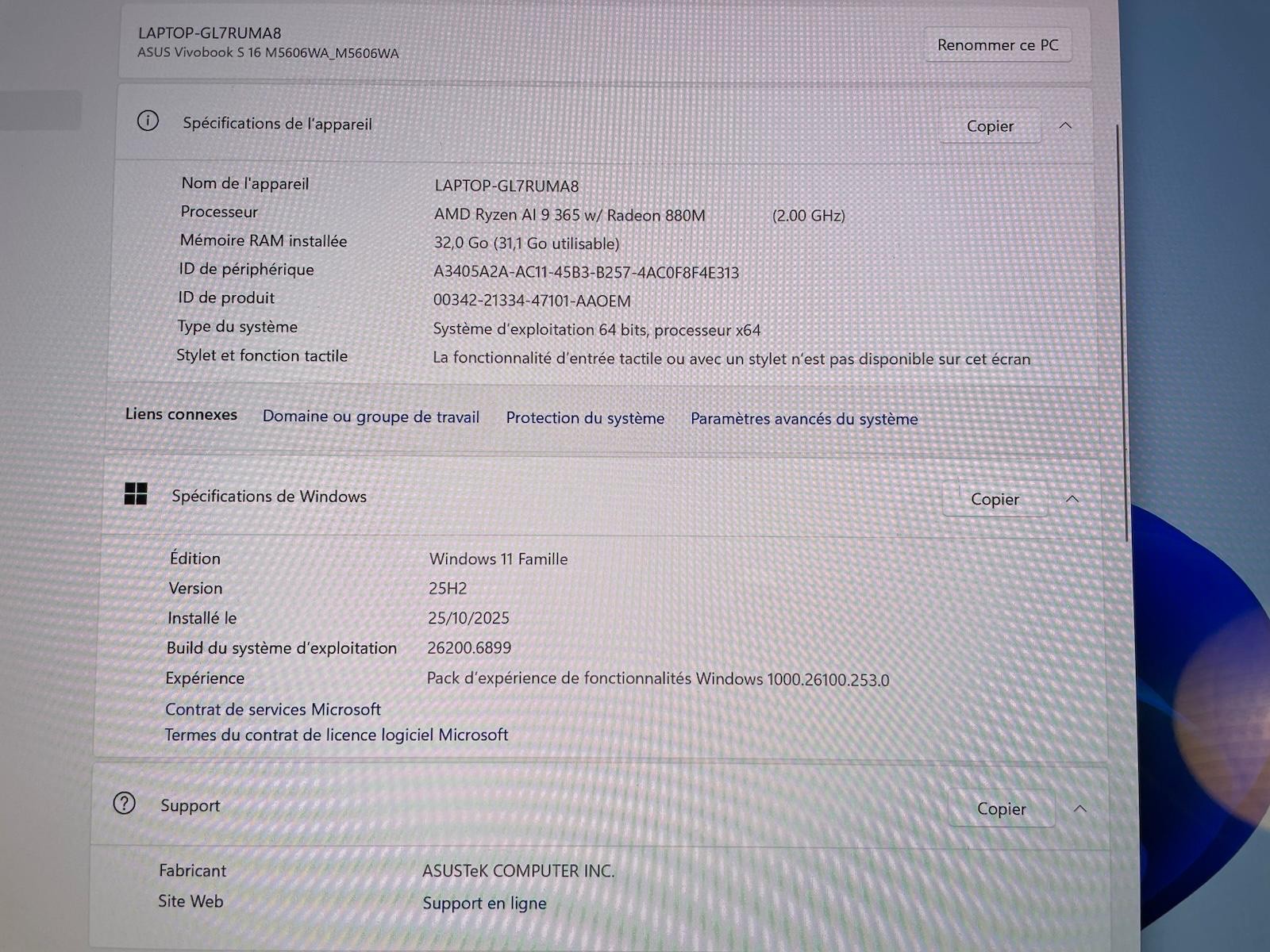The width and height of the screenshot is (1270, 952).
Task: Select the (2.00 GHz) processor speed text
Action: click(x=808, y=216)
